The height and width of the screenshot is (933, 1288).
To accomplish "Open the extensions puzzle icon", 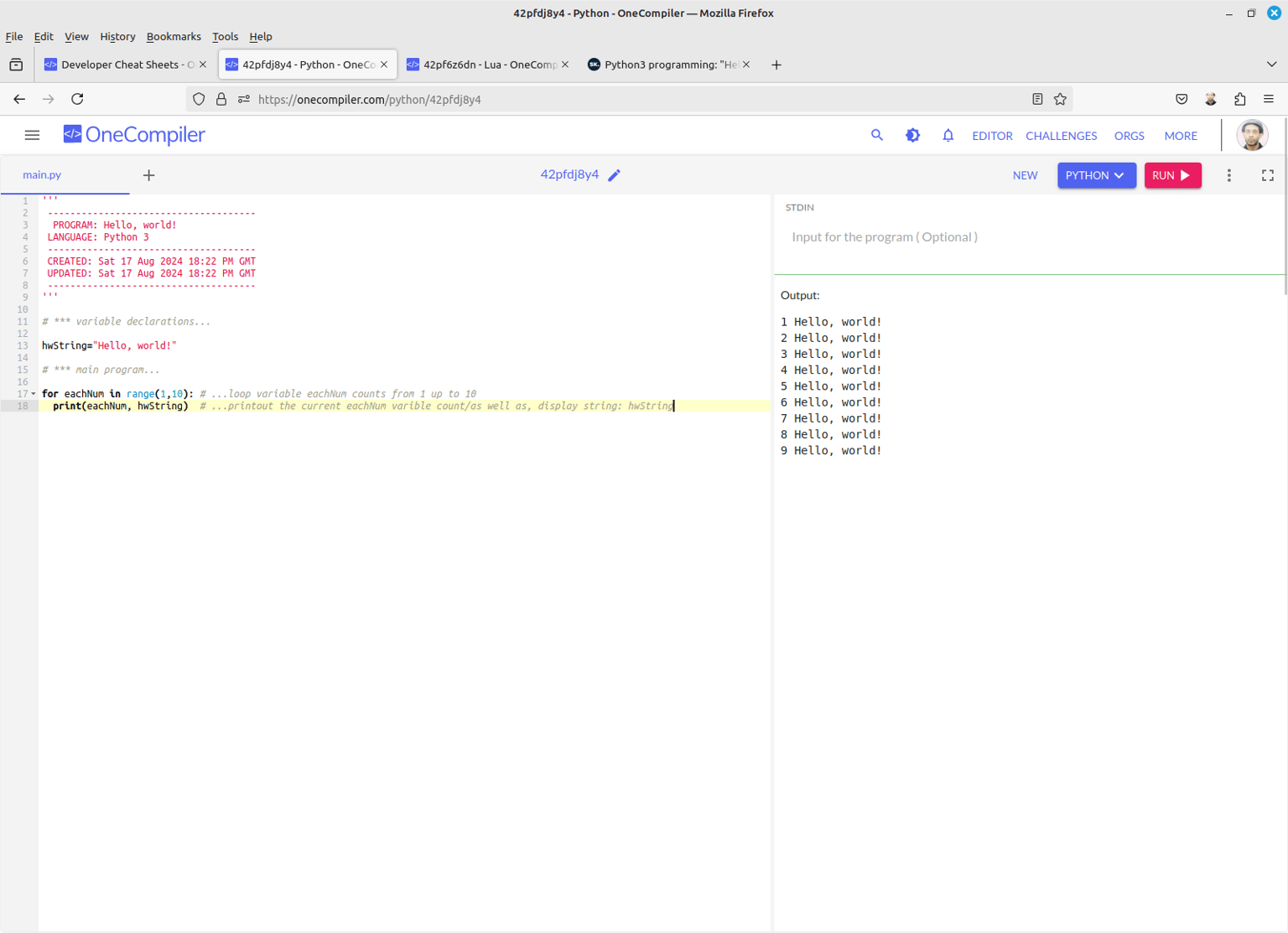I will pyautogui.click(x=1240, y=99).
